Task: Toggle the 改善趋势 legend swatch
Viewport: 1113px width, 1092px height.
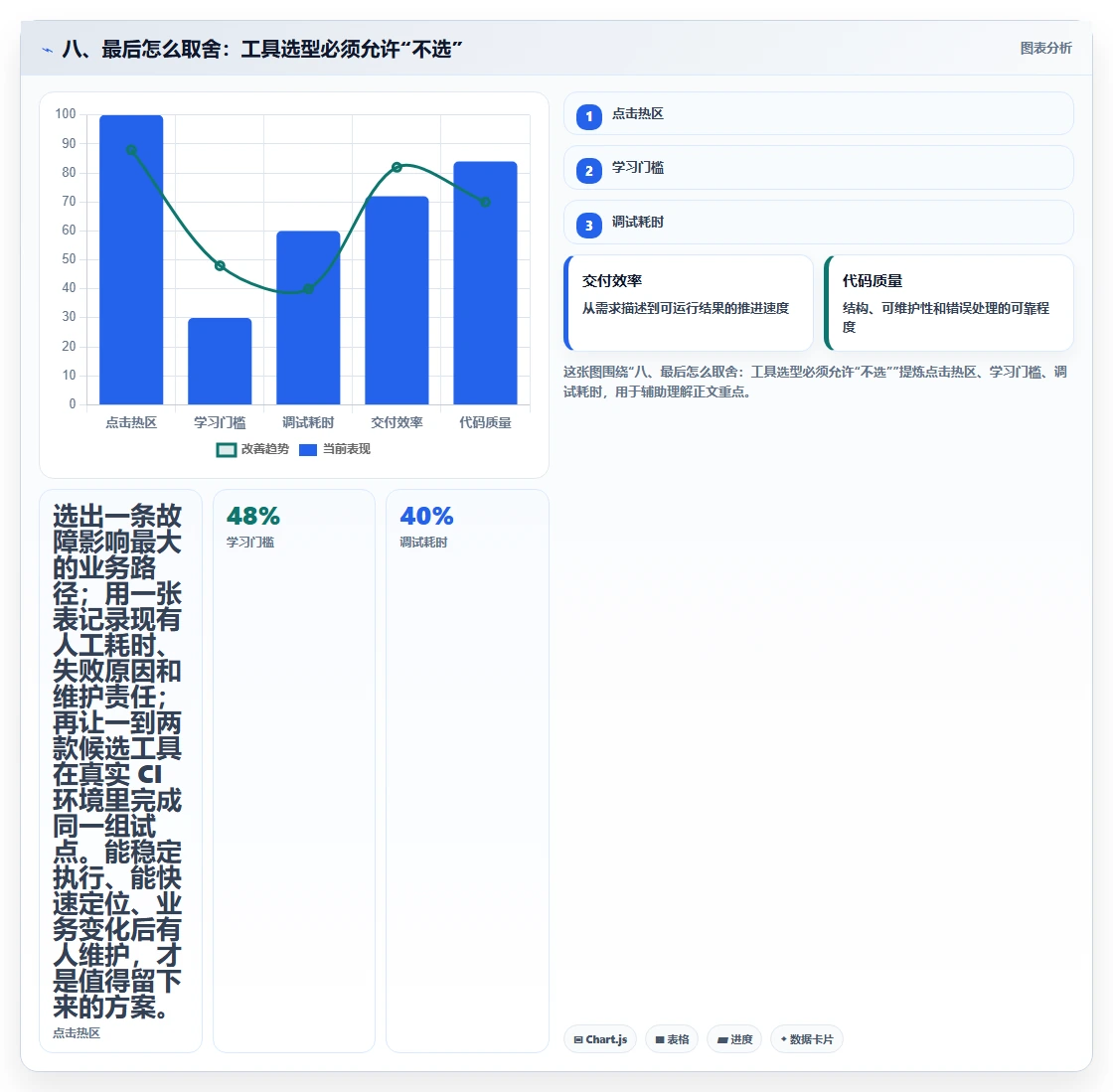Action: click(227, 450)
